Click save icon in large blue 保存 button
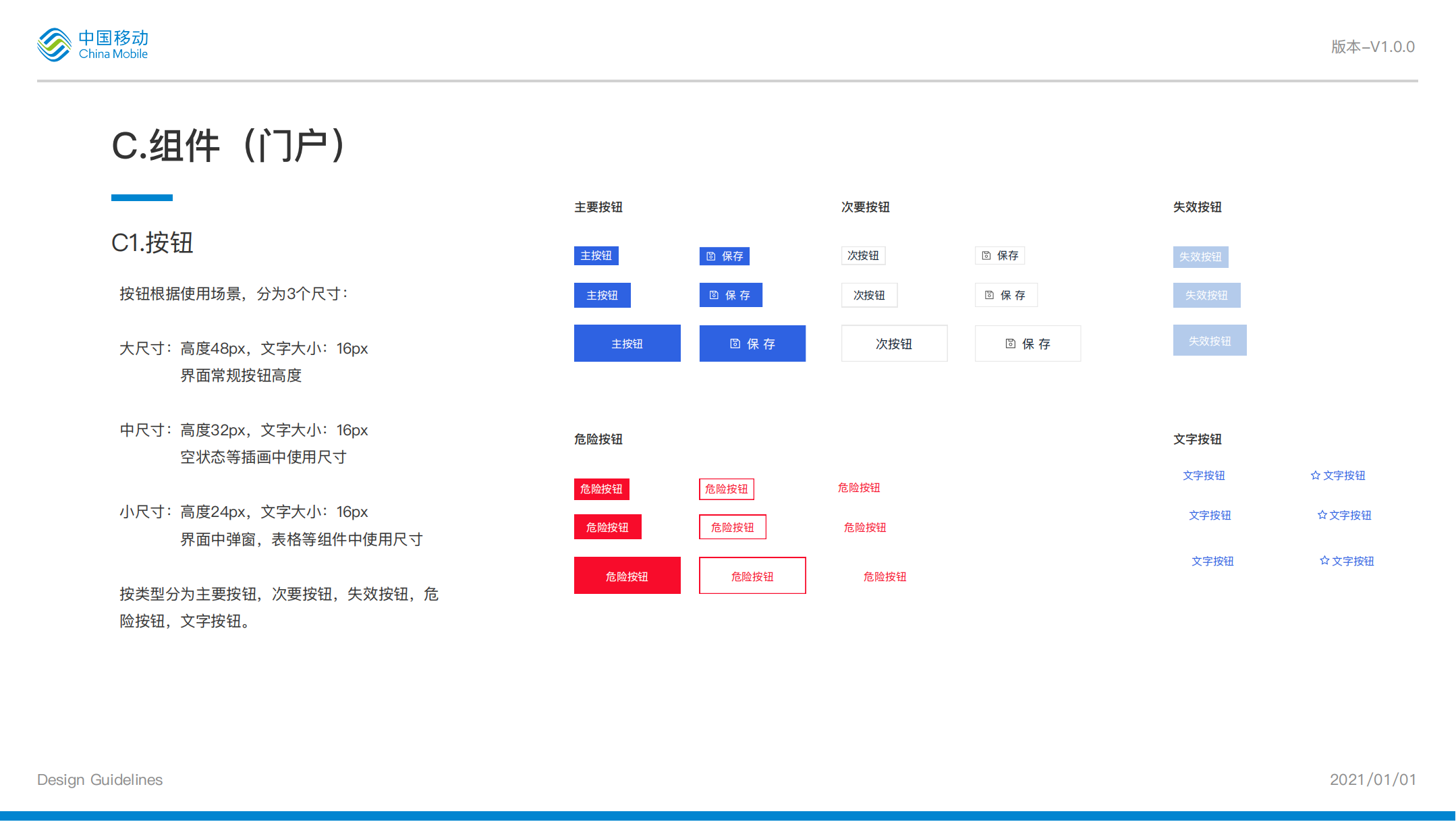This screenshot has width=1456, height=822. [735, 344]
